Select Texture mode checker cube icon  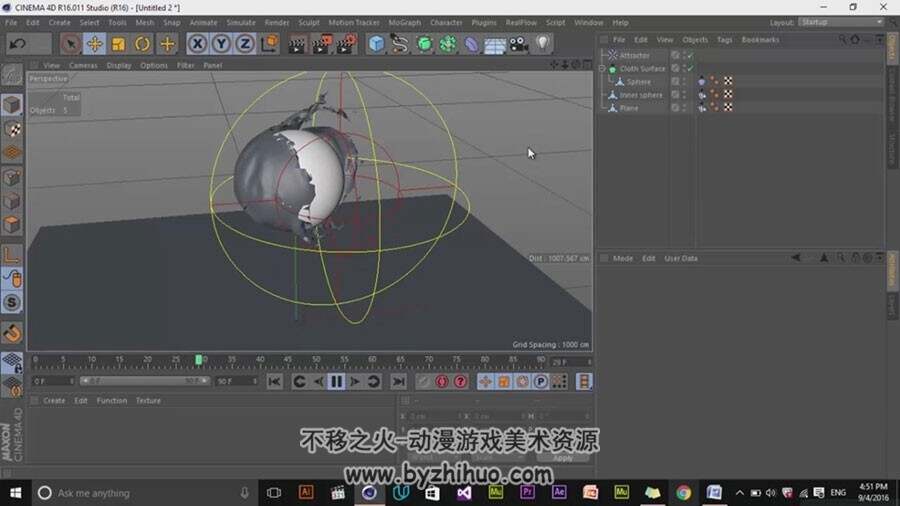point(12,129)
